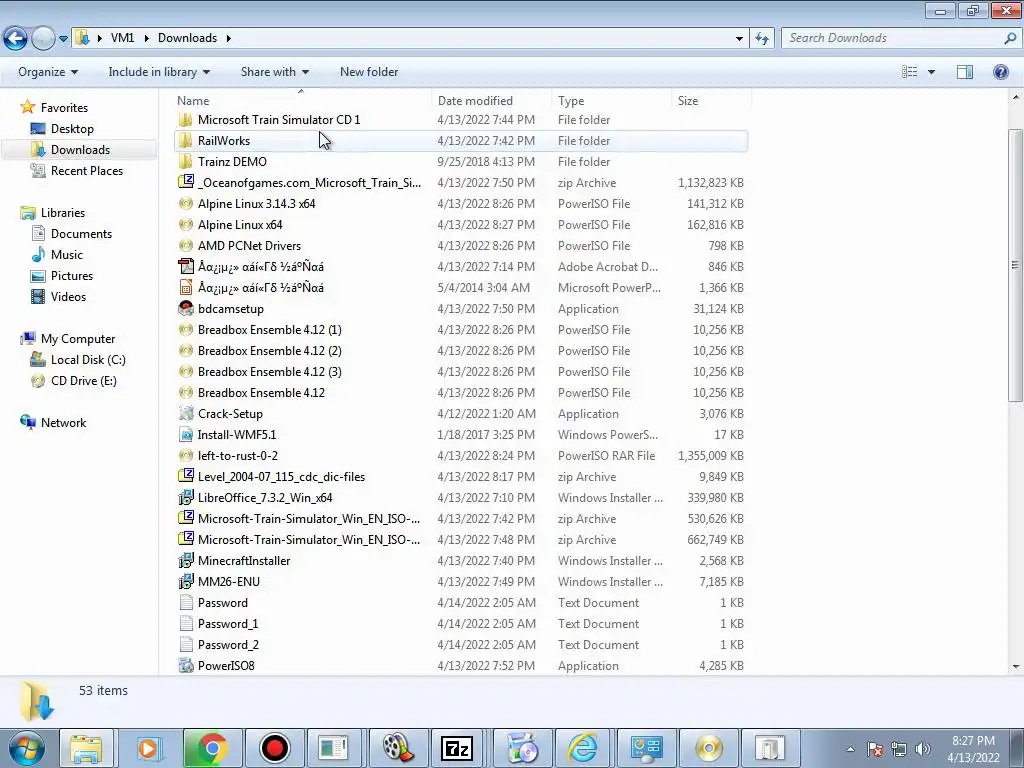Open the Include in library menu
Viewport: 1024px width, 768px height.
pos(159,72)
